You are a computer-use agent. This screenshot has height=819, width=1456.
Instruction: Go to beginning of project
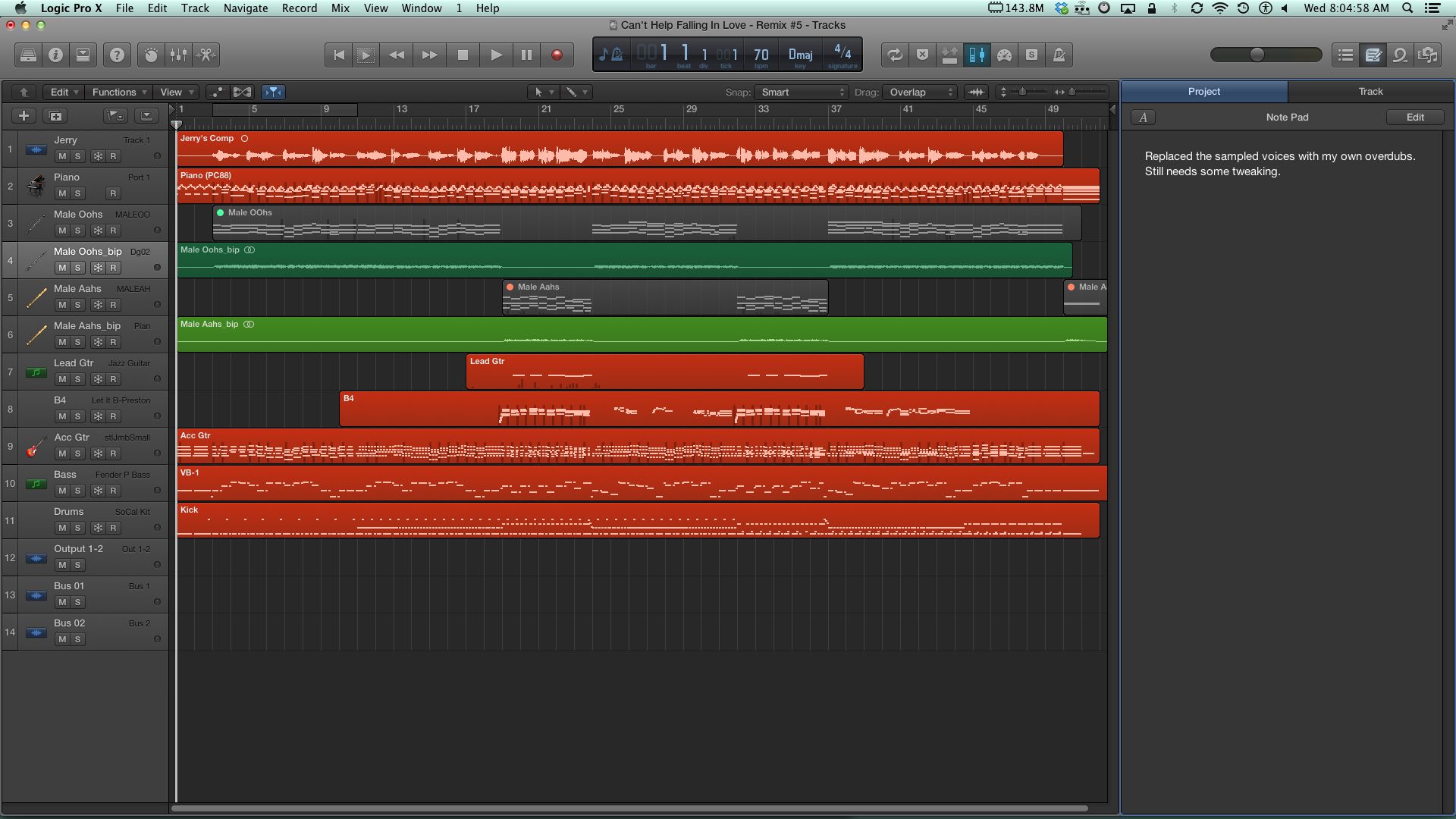[x=339, y=55]
